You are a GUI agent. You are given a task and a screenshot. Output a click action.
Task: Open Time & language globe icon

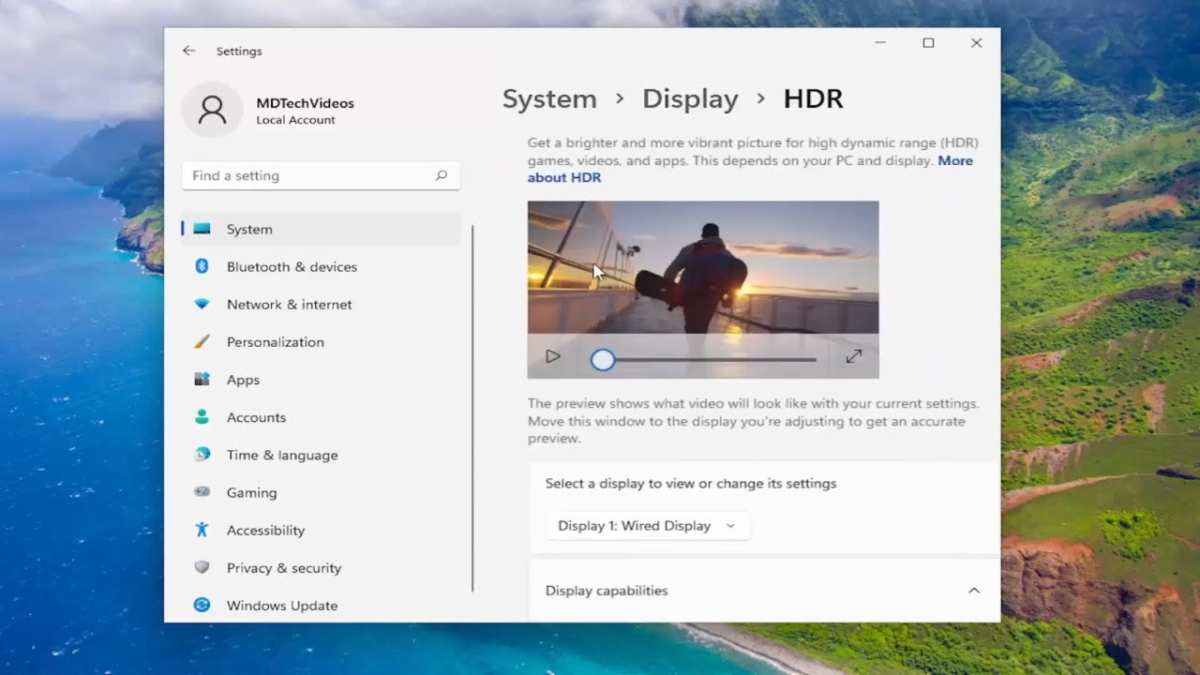(x=202, y=454)
